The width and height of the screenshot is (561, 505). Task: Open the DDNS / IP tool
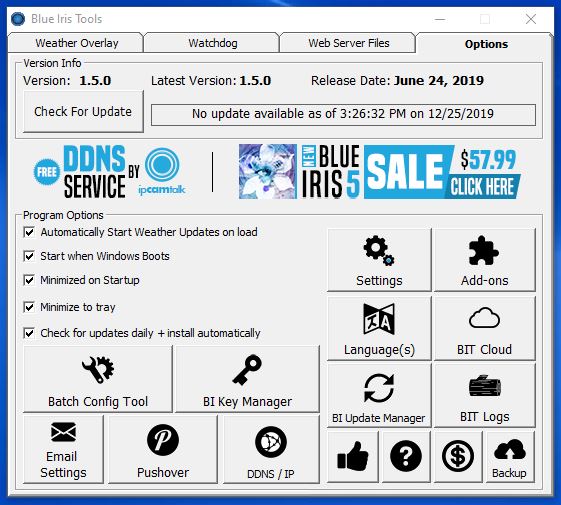coord(271,450)
